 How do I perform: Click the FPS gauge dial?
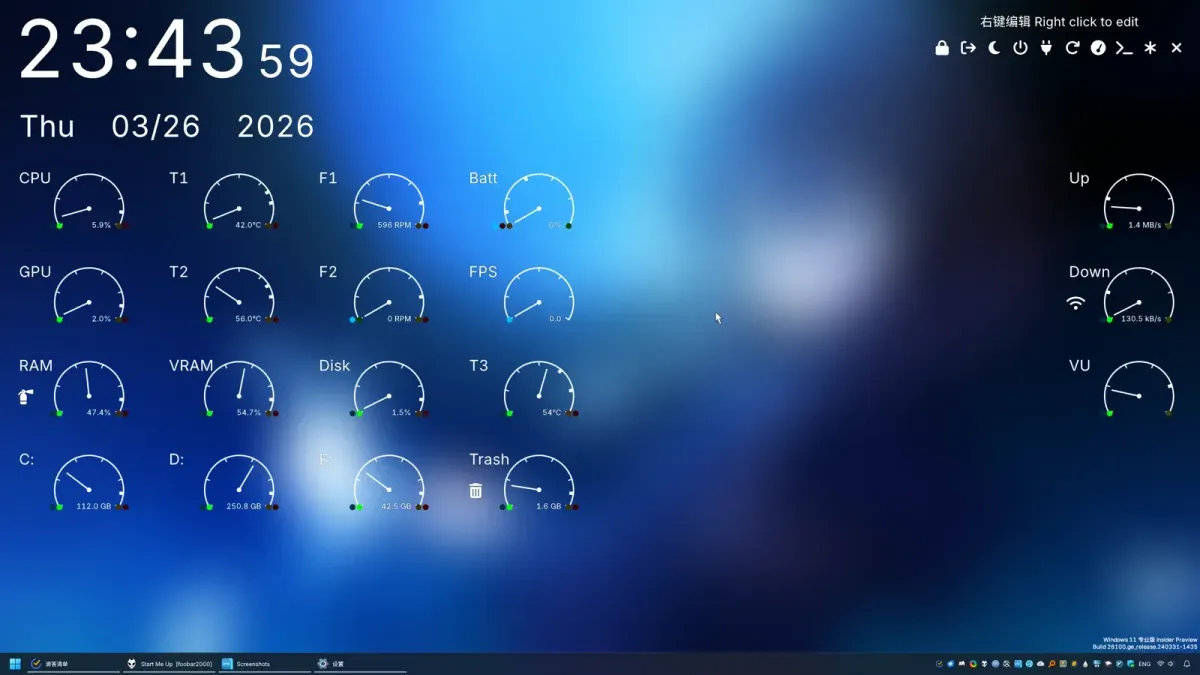pyautogui.click(x=539, y=298)
